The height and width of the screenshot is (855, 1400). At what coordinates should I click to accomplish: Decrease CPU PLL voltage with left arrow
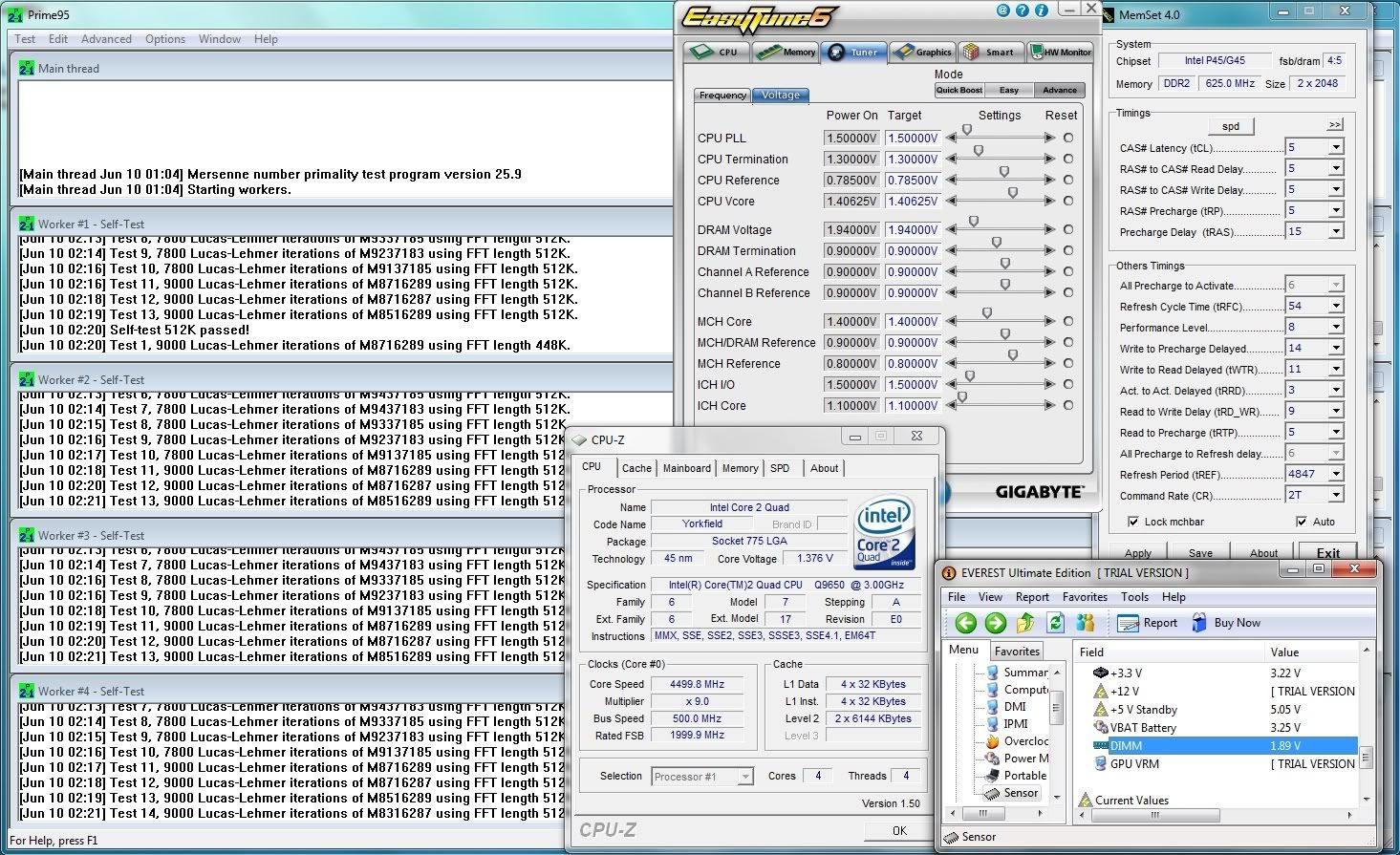point(951,138)
